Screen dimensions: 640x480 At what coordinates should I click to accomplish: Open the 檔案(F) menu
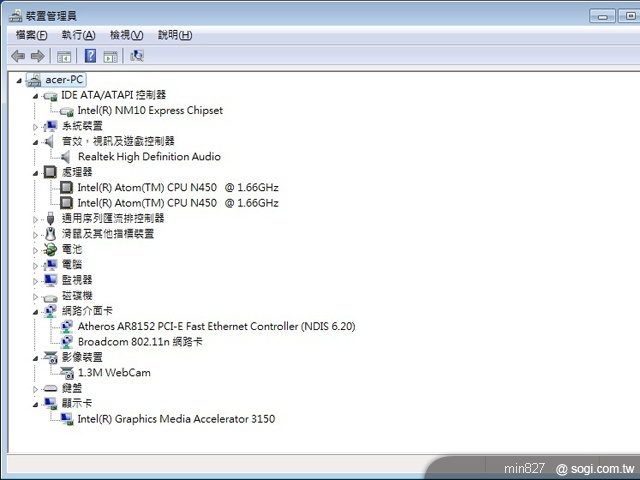pyautogui.click(x=31, y=35)
